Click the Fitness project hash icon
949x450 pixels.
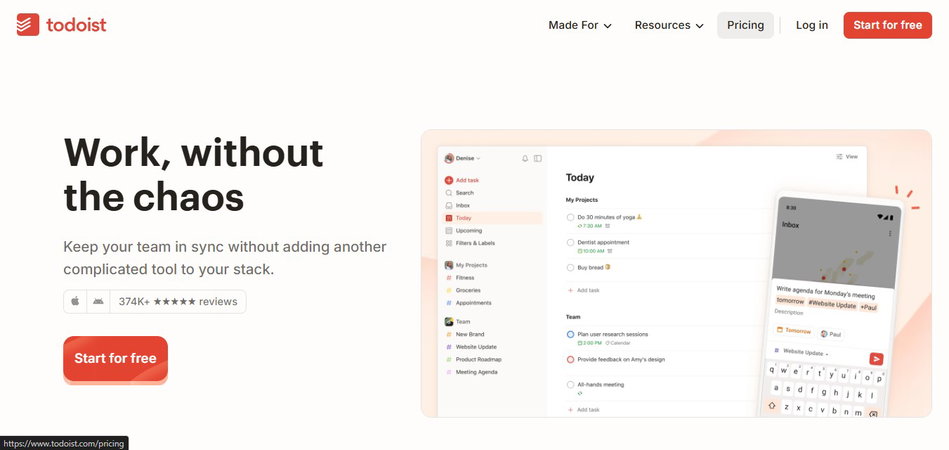pyautogui.click(x=448, y=278)
